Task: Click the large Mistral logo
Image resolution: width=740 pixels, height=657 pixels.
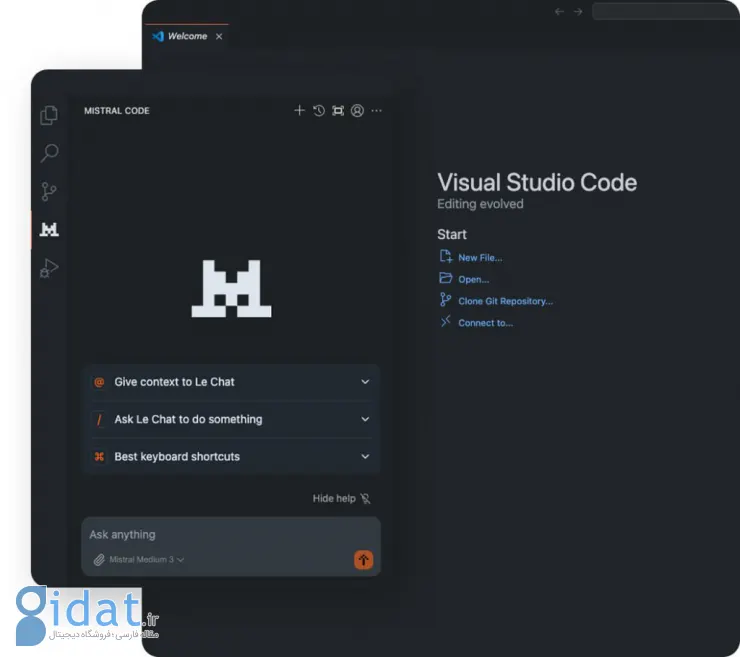Action: 231,288
